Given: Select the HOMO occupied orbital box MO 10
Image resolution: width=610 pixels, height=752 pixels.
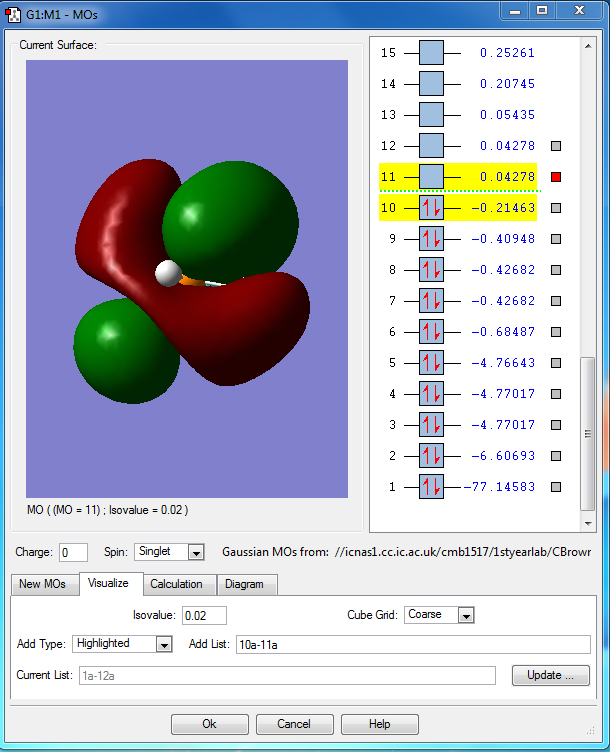Looking at the screenshot, I should pyautogui.click(x=431, y=208).
